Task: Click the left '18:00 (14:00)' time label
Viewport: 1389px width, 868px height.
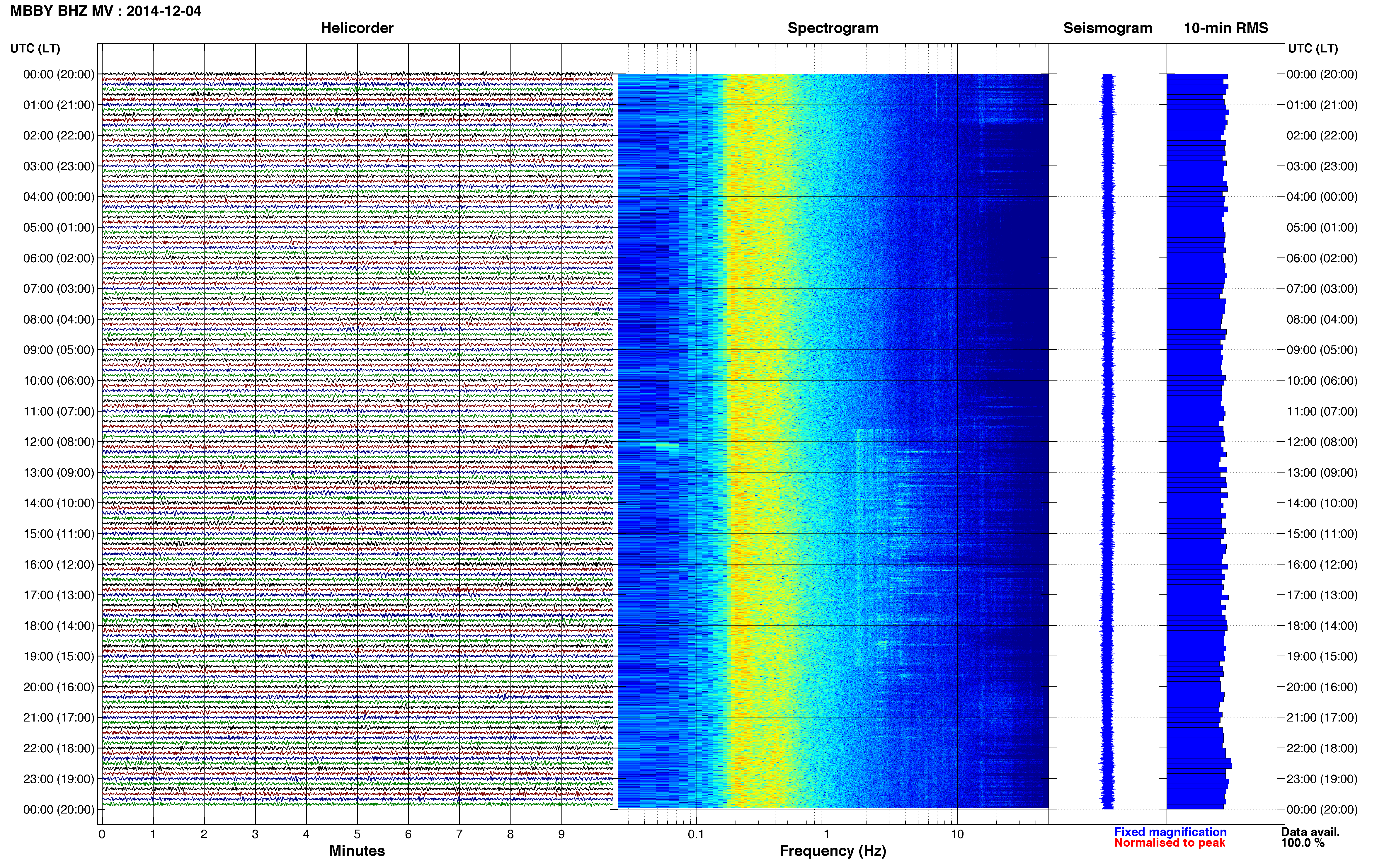Action: [59, 626]
